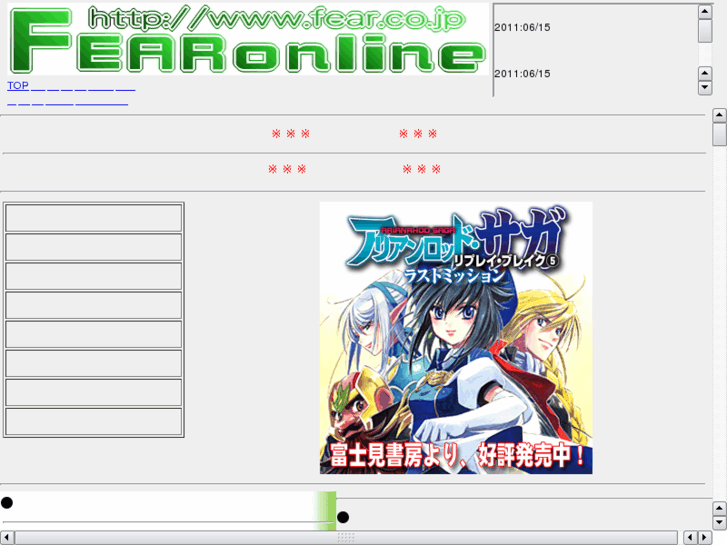This screenshot has width=727, height=545.
Task: Click the up arrow of the bottom-right frame scrollbar
Action: coord(719,508)
